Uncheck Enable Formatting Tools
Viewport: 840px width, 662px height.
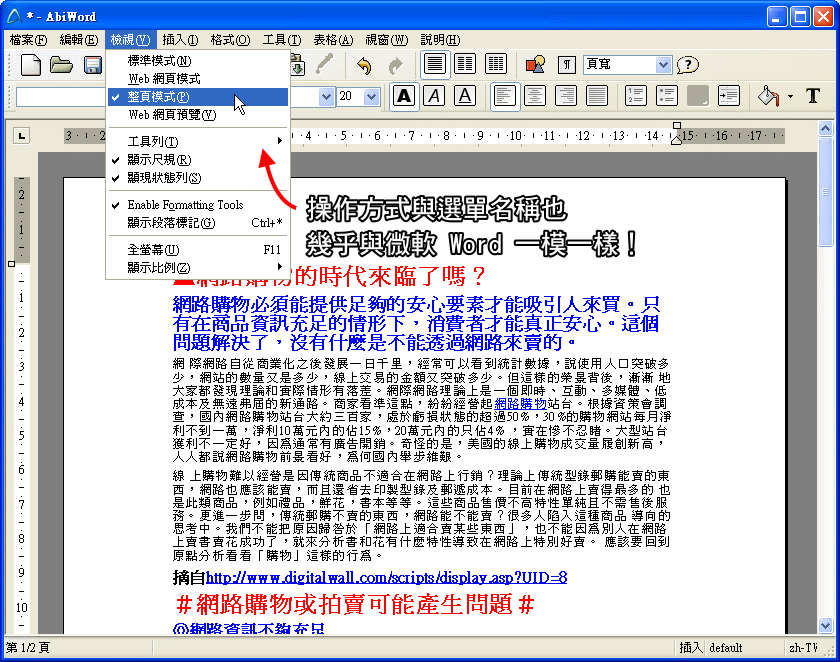pos(198,205)
